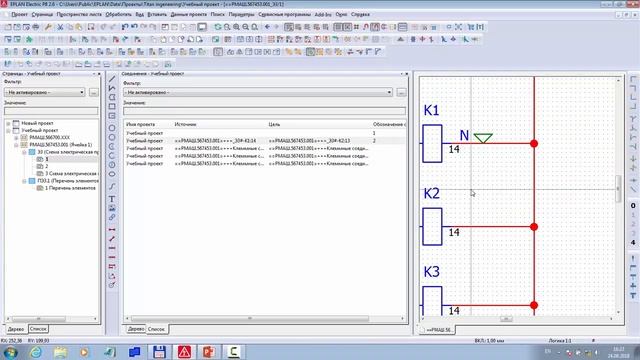
Task: Select connection row with designation 2
Action: pyautogui.click(x=264, y=141)
